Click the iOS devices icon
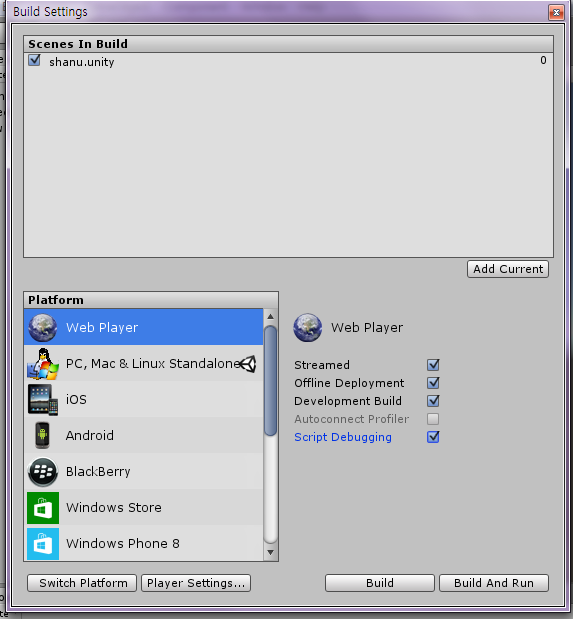This screenshot has height=619, width=573. pos(43,400)
